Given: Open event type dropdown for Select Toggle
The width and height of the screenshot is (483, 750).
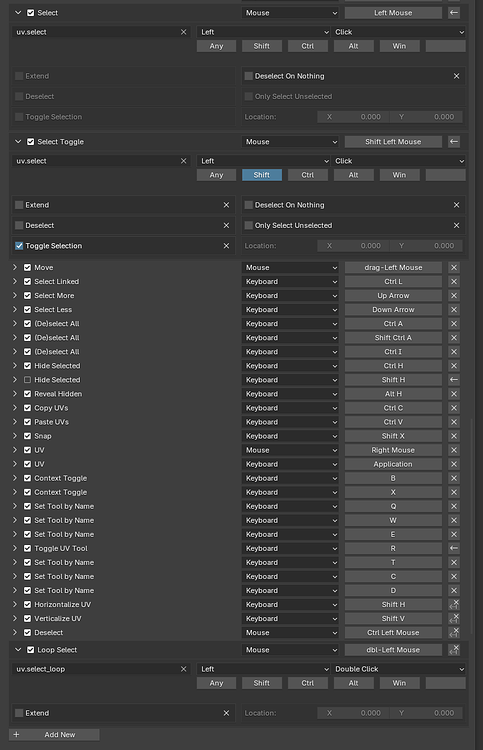Looking at the screenshot, I should point(290,142).
